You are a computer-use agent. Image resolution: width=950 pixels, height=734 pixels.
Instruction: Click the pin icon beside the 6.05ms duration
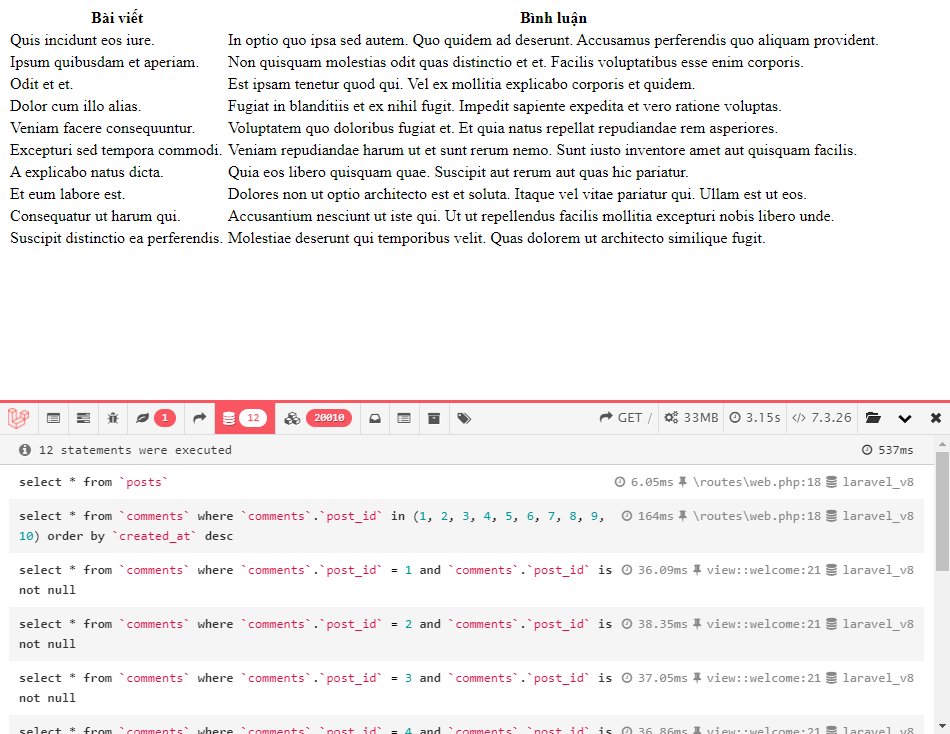682,482
